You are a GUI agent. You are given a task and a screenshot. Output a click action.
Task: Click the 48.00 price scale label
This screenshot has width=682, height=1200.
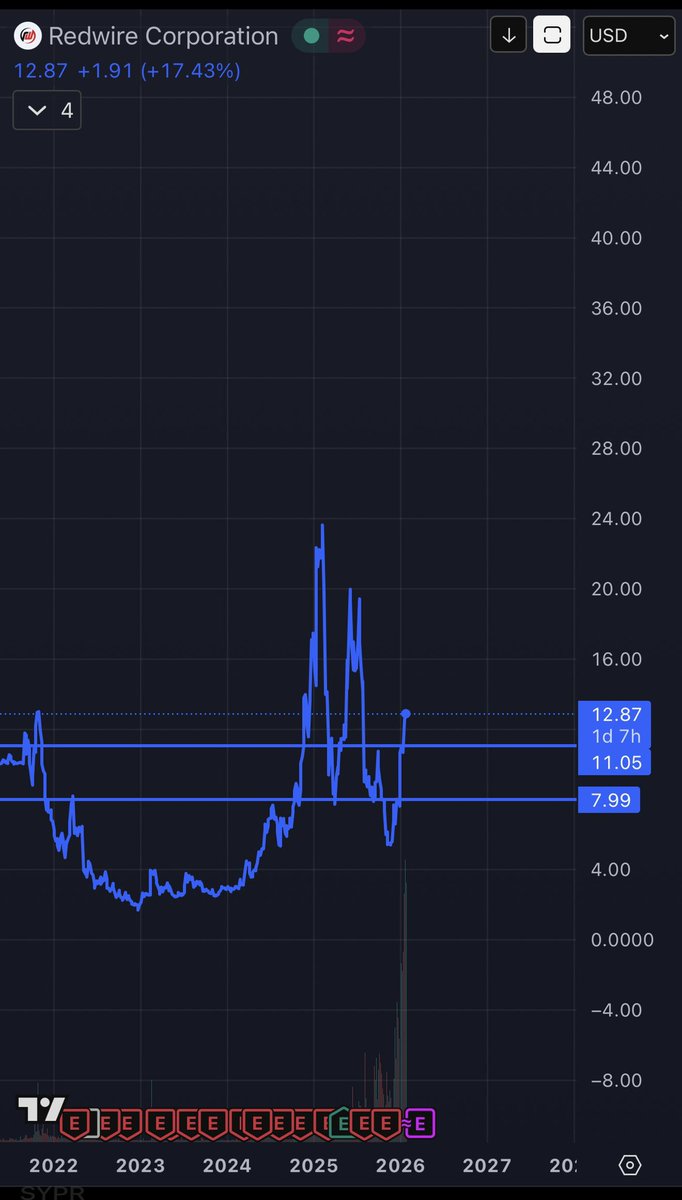[x=617, y=98]
